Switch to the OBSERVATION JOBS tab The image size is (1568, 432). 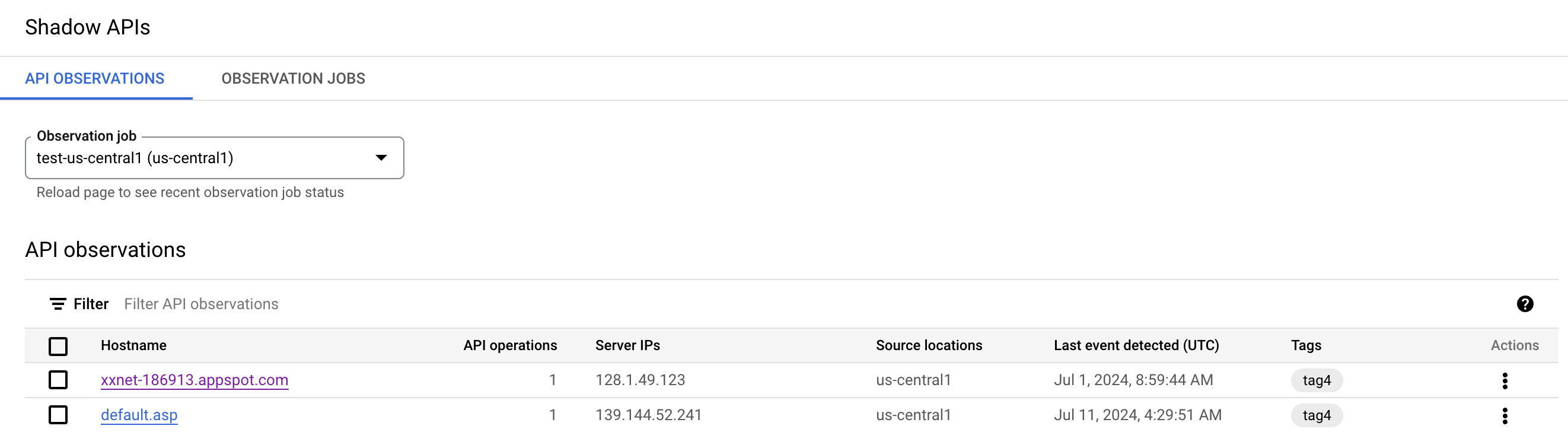pyautogui.click(x=293, y=78)
